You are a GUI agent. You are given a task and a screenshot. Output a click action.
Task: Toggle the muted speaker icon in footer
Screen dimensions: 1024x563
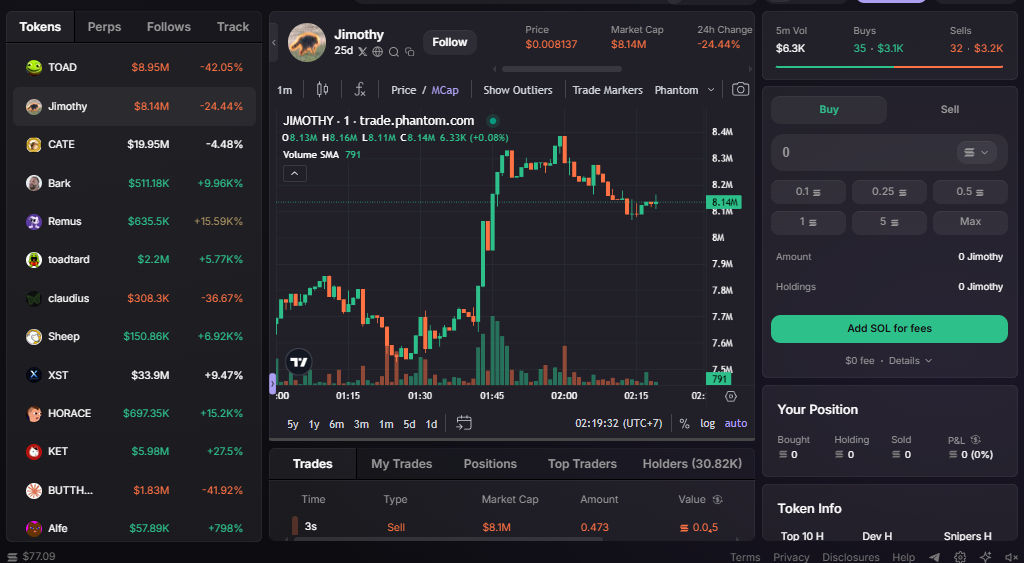[x=1011, y=557]
